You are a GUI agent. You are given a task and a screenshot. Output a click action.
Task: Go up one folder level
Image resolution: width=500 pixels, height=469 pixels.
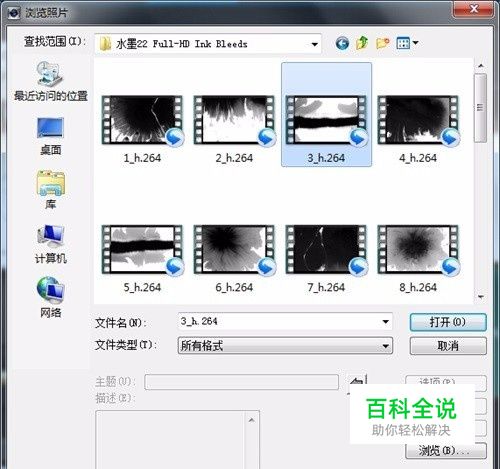click(362, 43)
